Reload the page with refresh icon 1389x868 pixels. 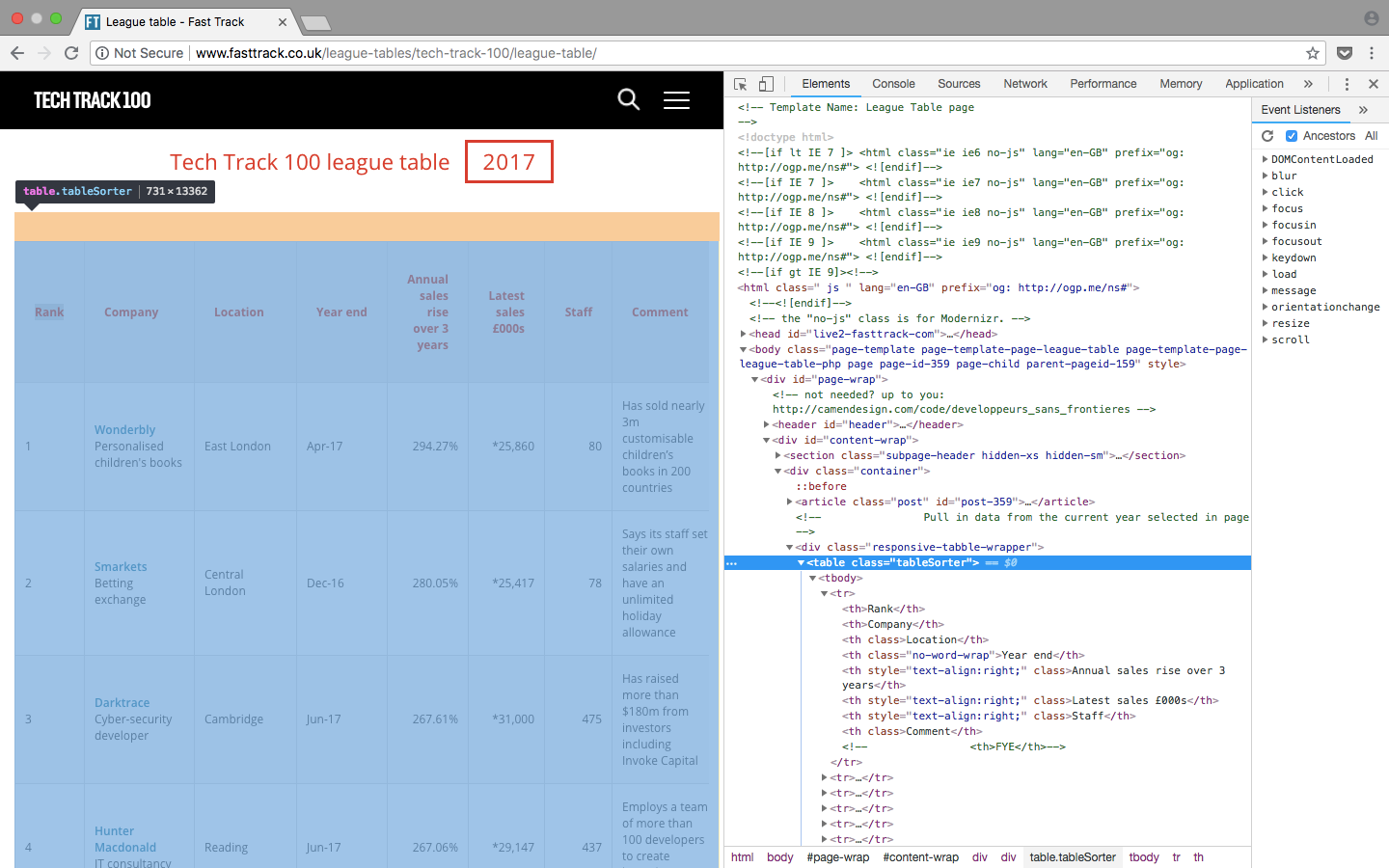(x=71, y=53)
